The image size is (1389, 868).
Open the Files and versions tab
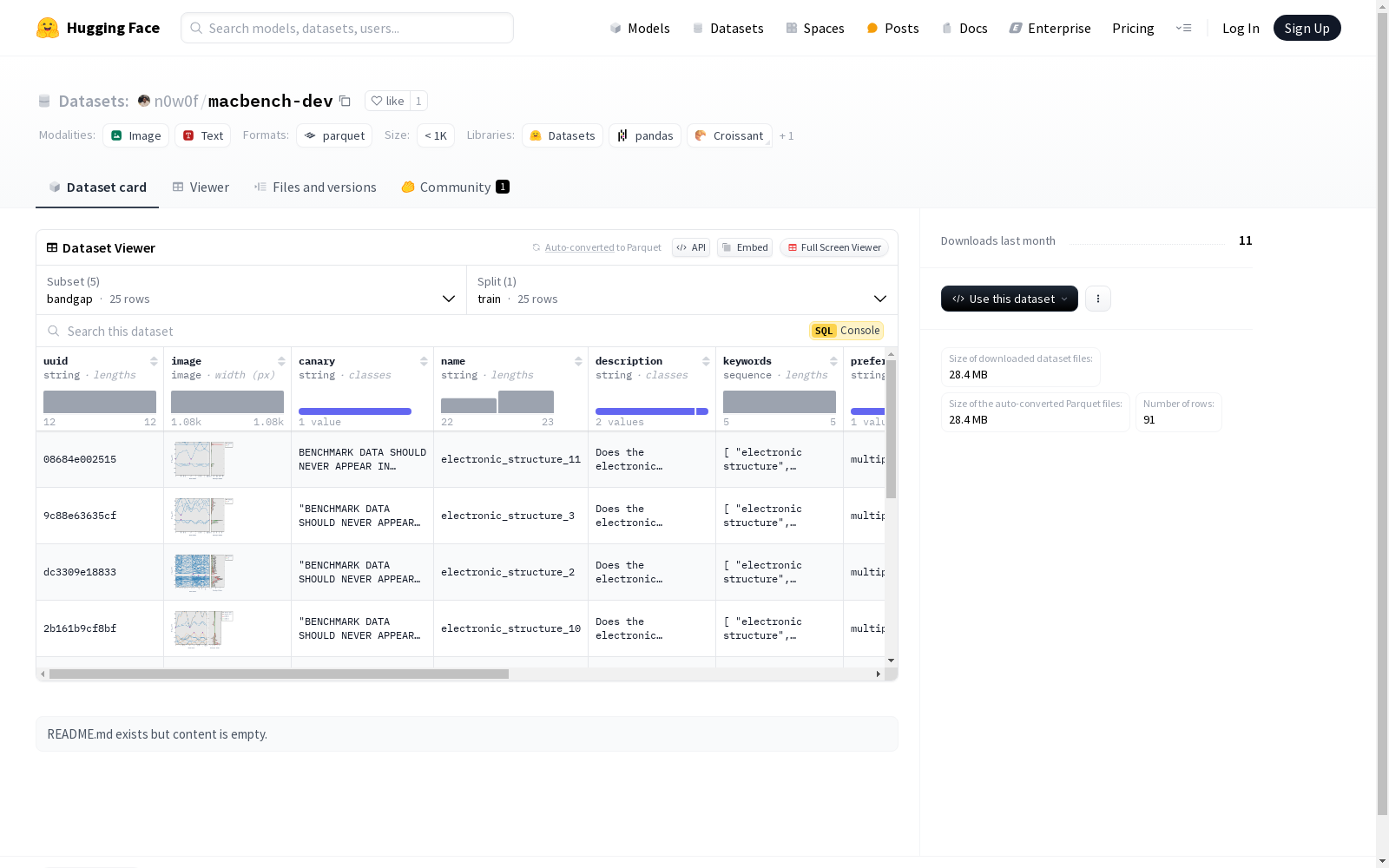pos(315,187)
